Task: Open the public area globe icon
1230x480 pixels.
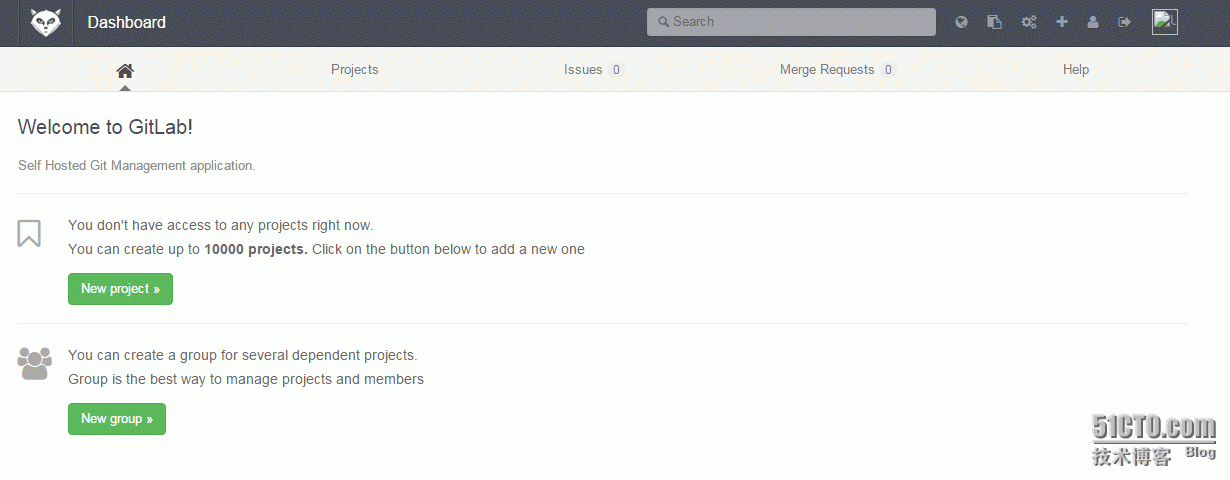Action: (962, 22)
